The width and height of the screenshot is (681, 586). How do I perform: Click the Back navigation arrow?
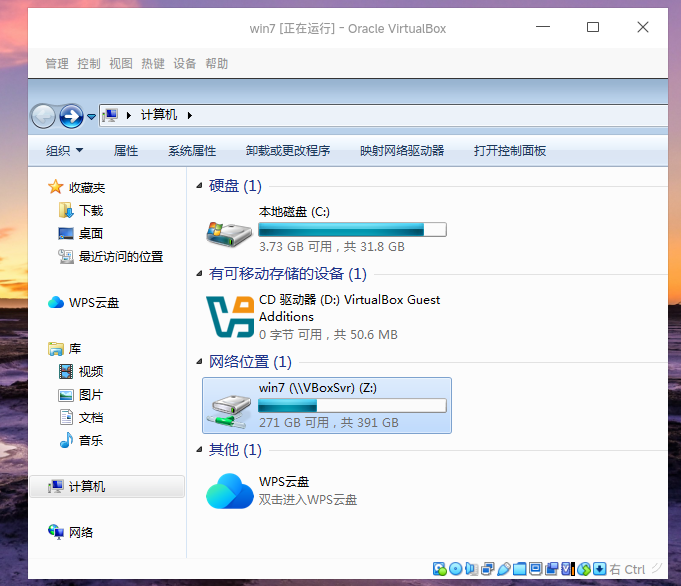43,116
